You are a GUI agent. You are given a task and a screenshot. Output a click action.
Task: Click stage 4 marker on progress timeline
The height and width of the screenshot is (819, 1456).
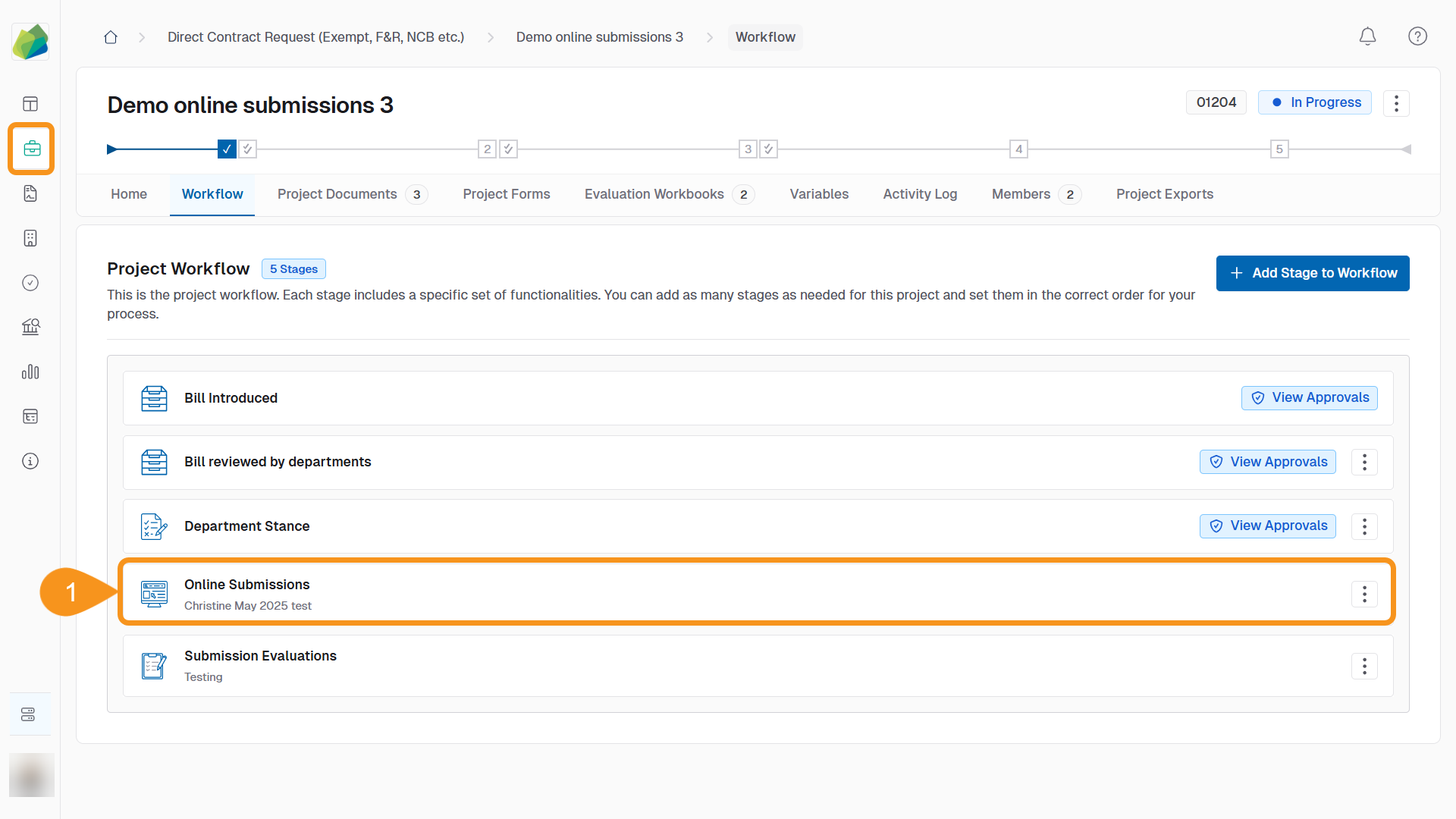[x=1018, y=149]
